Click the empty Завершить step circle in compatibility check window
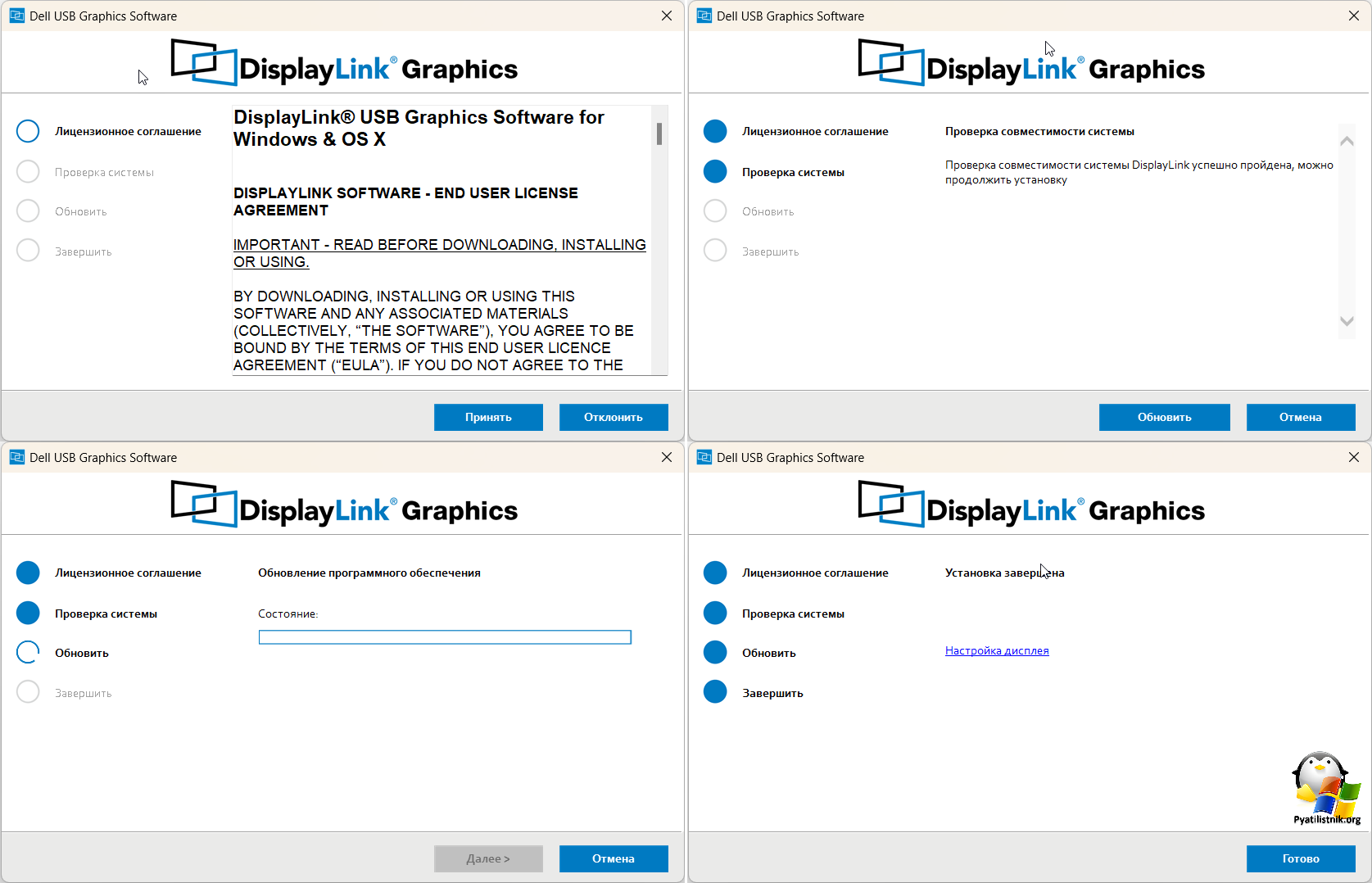This screenshot has width=1372, height=883. point(715,251)
